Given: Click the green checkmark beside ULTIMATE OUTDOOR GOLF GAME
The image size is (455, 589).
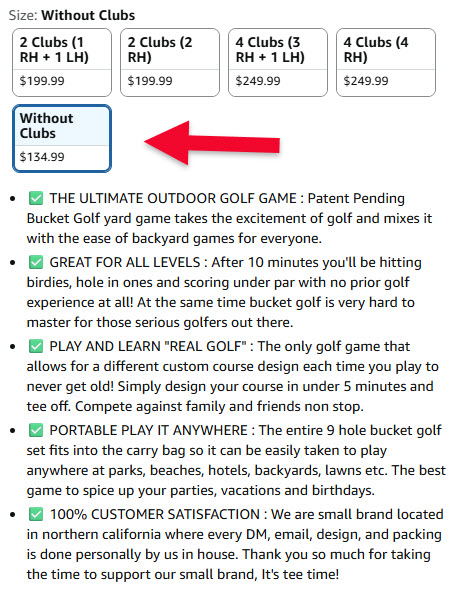Looking at the screenshot, I should 36,198.
